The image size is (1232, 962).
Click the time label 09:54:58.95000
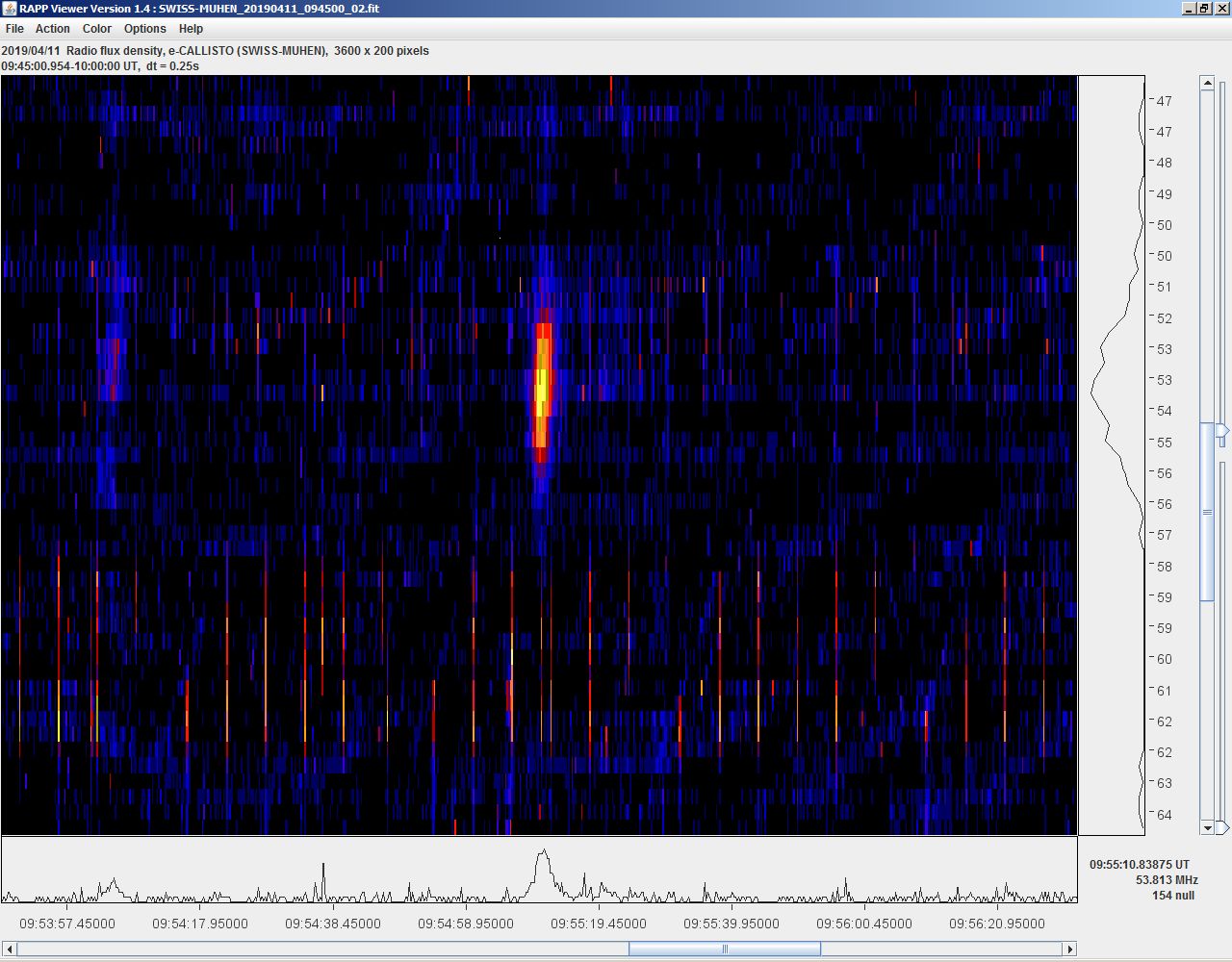[x=466, y=924]
